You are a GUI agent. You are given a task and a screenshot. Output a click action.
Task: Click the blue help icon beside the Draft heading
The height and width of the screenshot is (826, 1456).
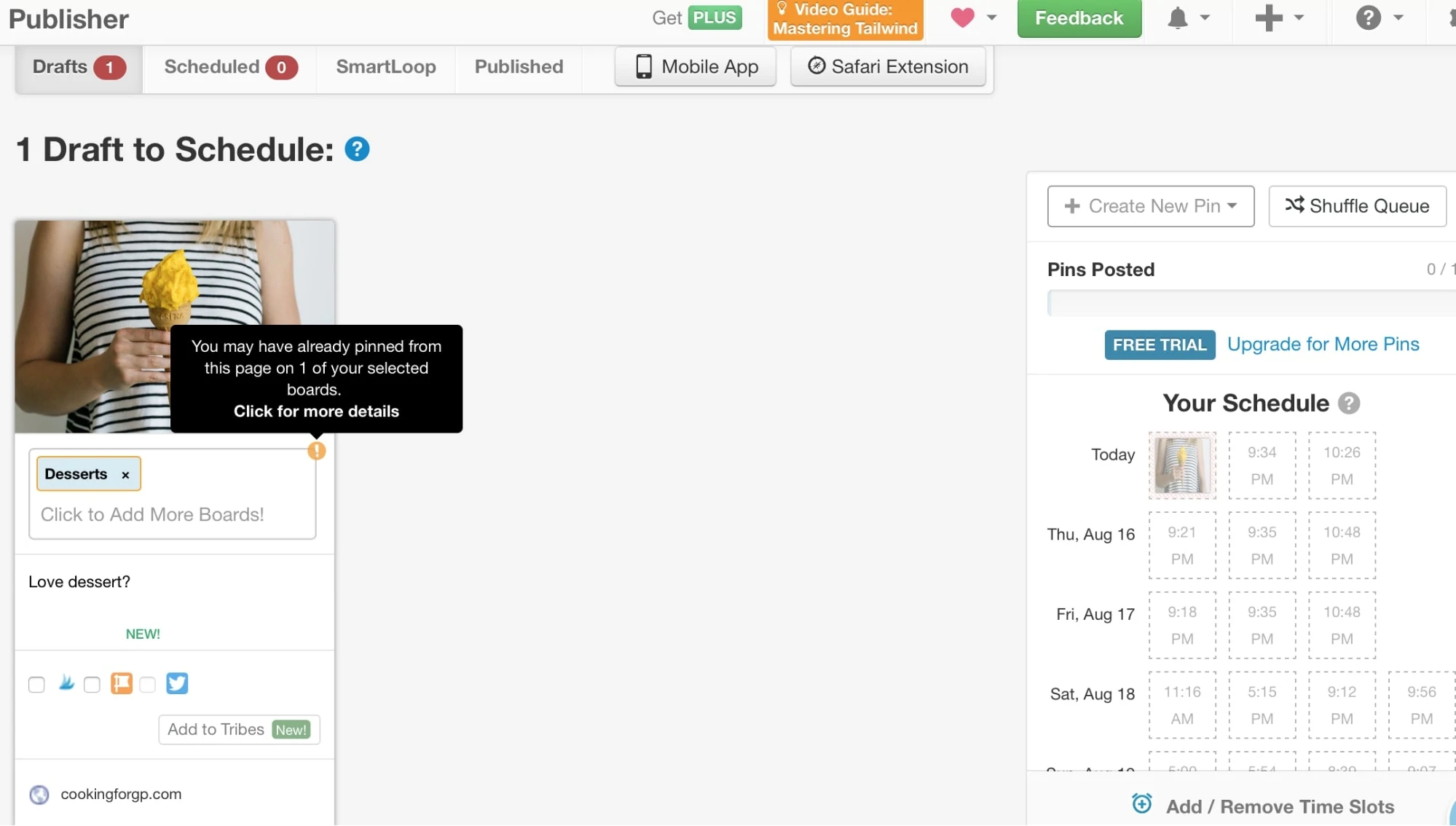tap(357, 149)
